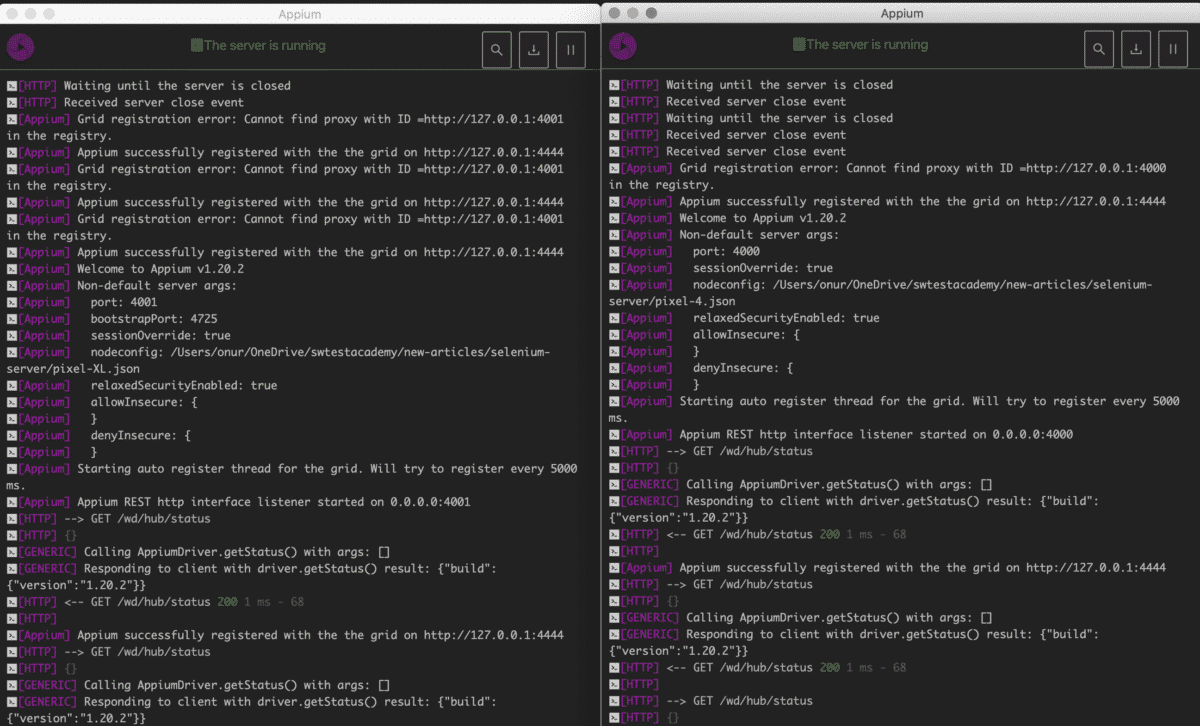Screen dimensions: 1200x726
Task: Click the Appium logo in the left window
Action: tap(20, 47)
